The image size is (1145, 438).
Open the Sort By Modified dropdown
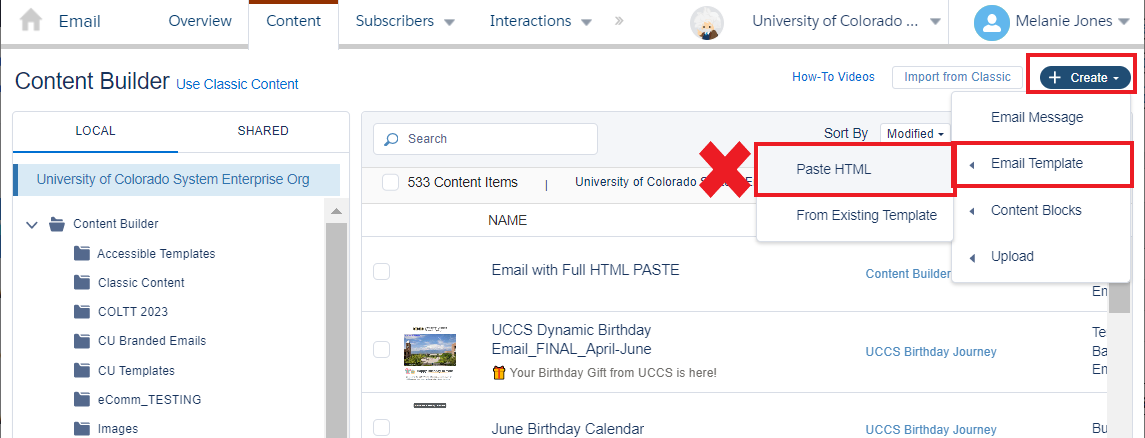(x=914, y=134)
